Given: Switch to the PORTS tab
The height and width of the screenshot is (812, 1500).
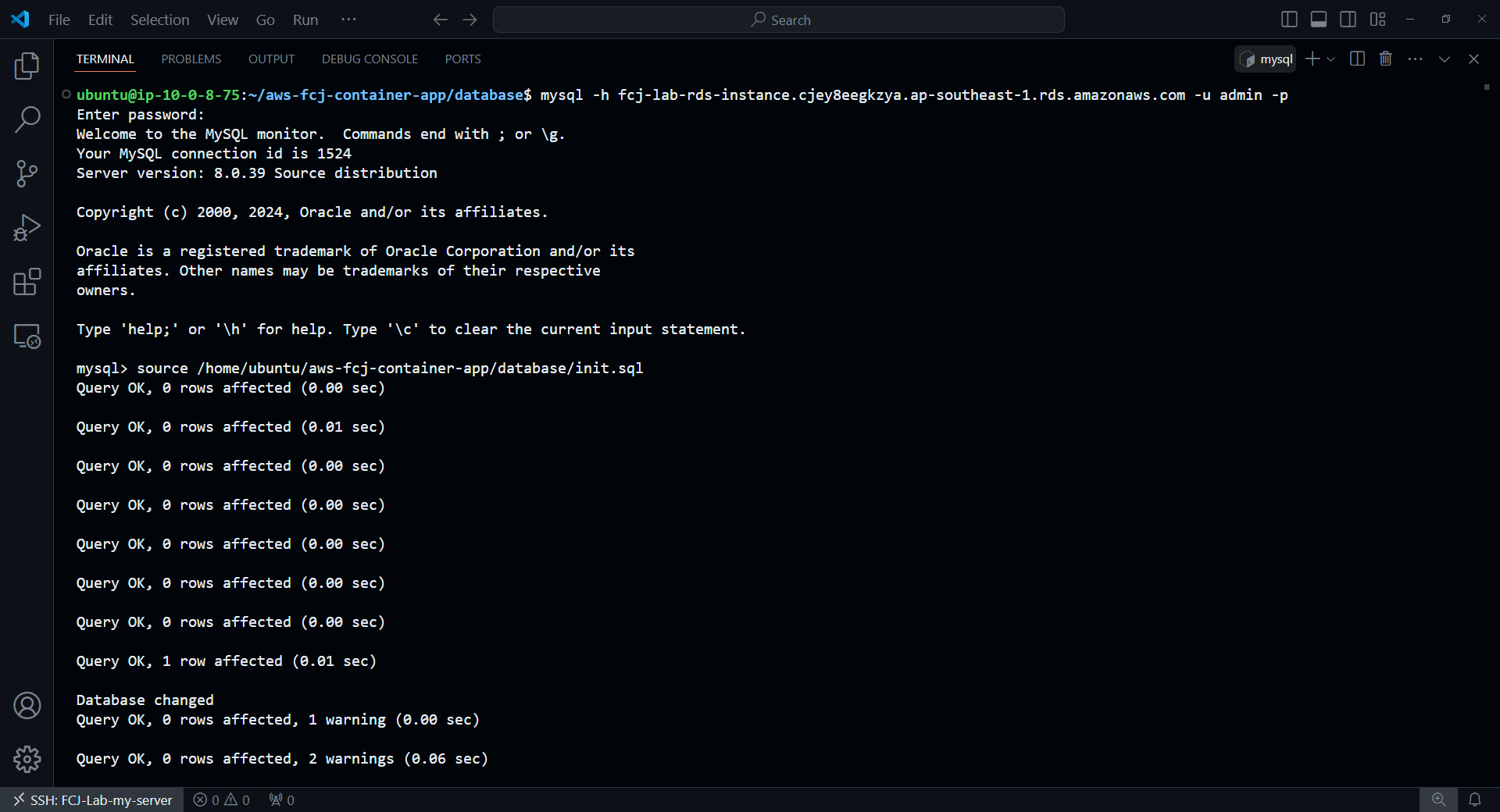Looking at the screenshot, I should click(462, 59).
